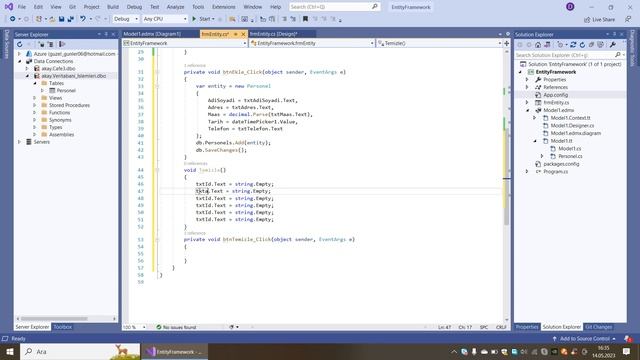Open the Solution Explorer Home view
This screenshot has height=360, width=640.
pos(538,44)
